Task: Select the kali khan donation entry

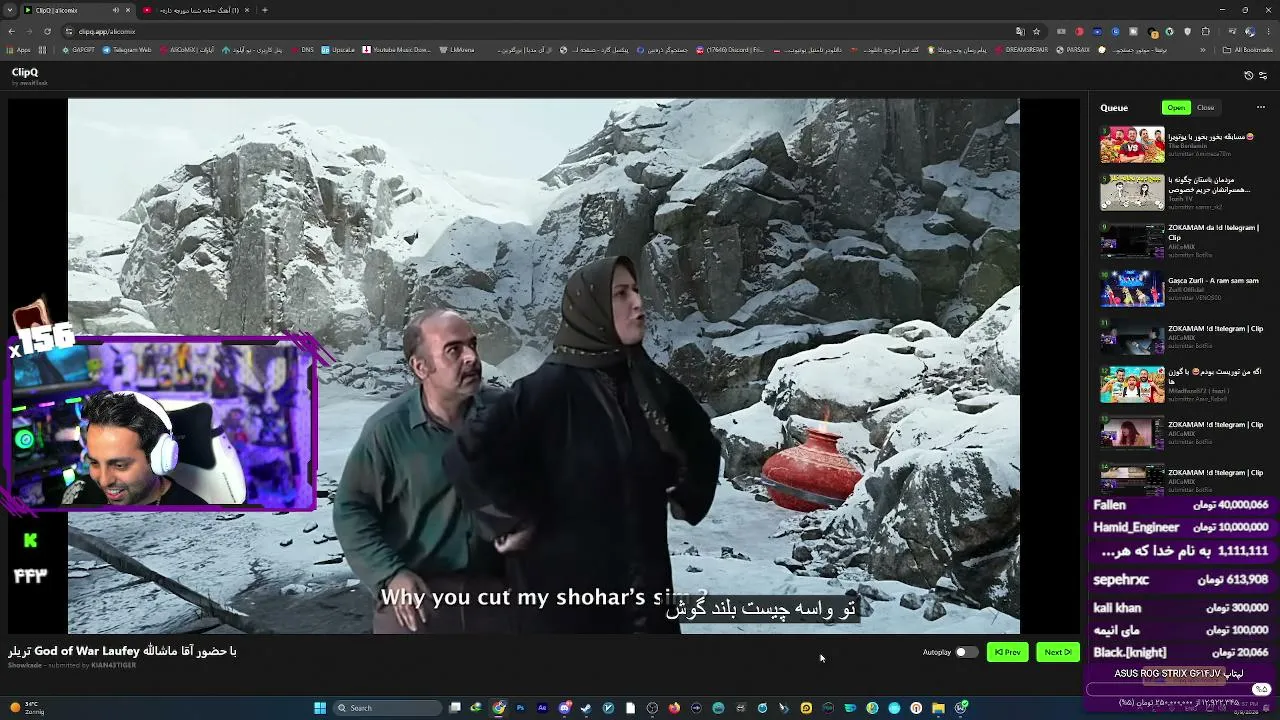Action: 1181,608
